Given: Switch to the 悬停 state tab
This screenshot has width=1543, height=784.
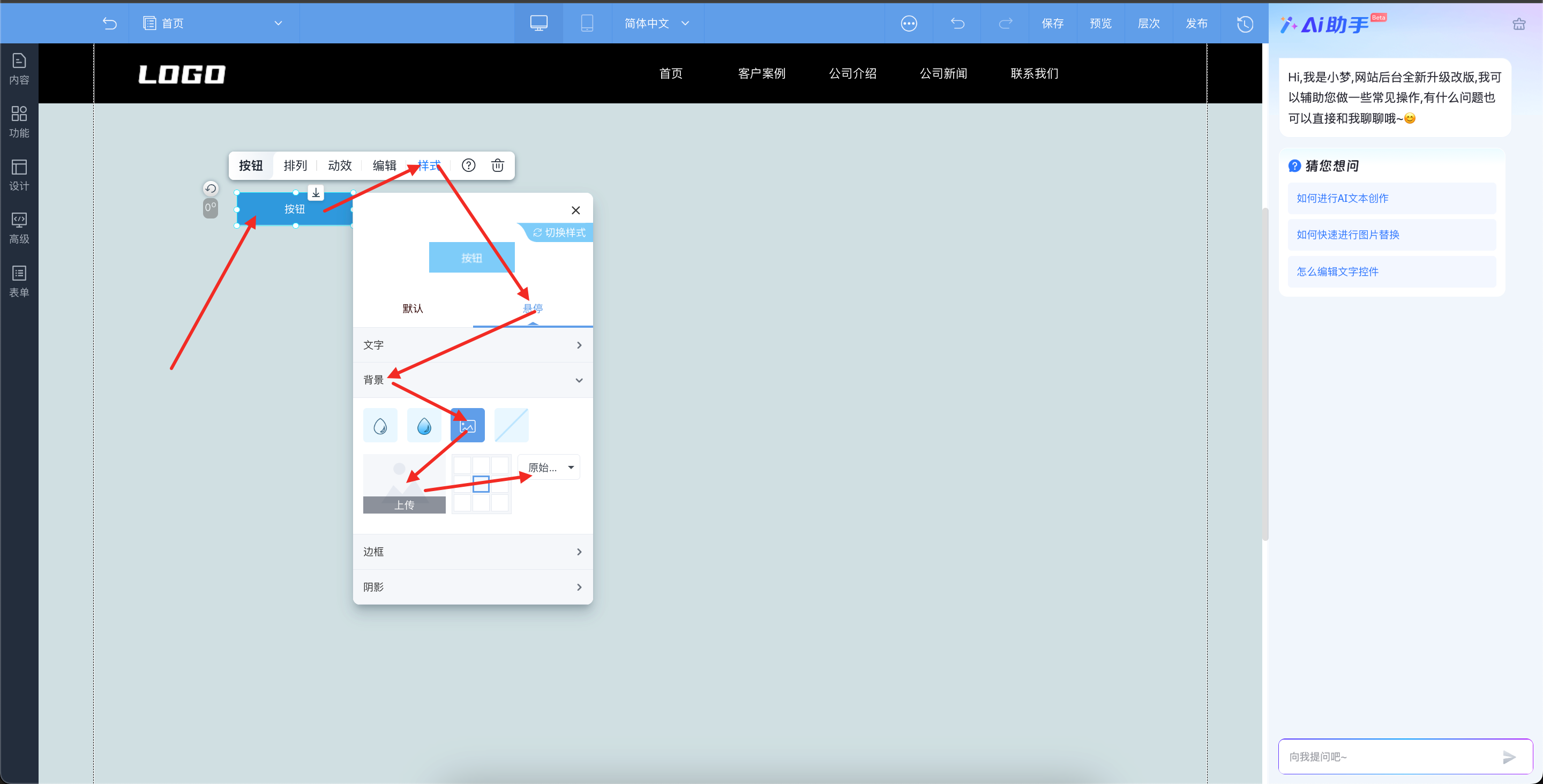Looking at the screenshot, I should [x=533, y=308].
